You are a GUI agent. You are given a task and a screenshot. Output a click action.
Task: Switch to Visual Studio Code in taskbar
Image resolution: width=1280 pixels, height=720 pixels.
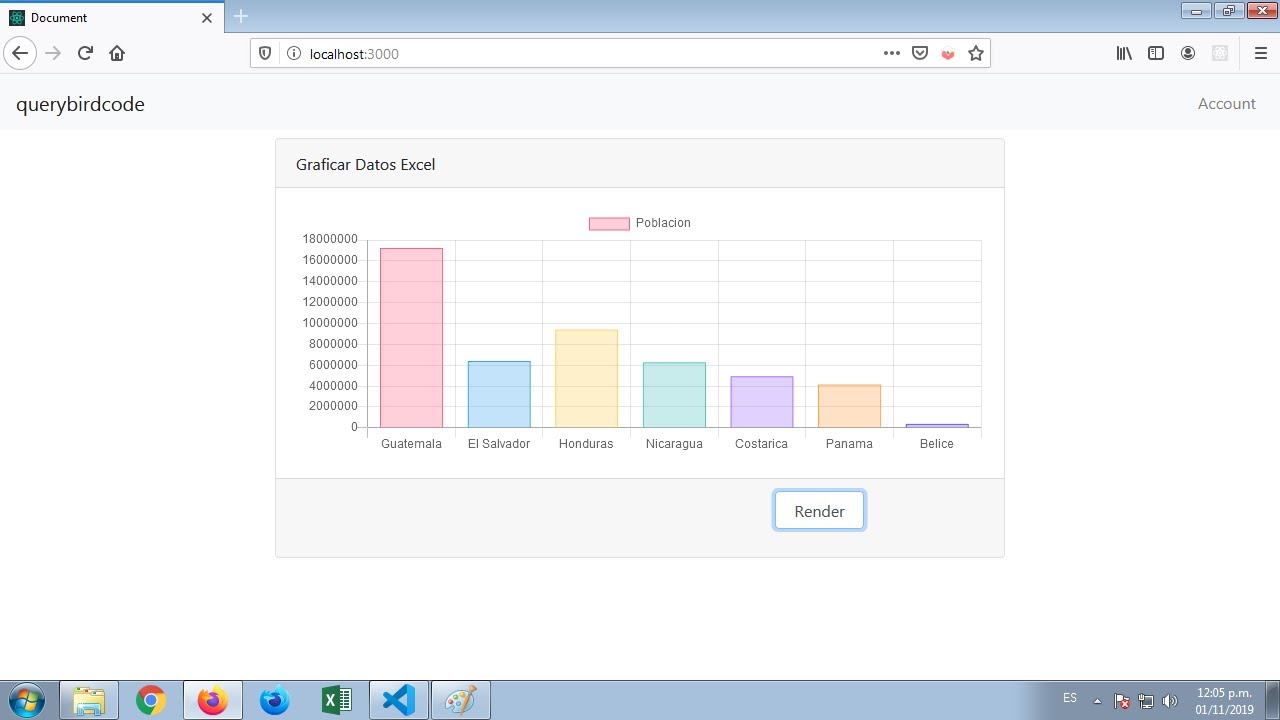pos(399,700)
